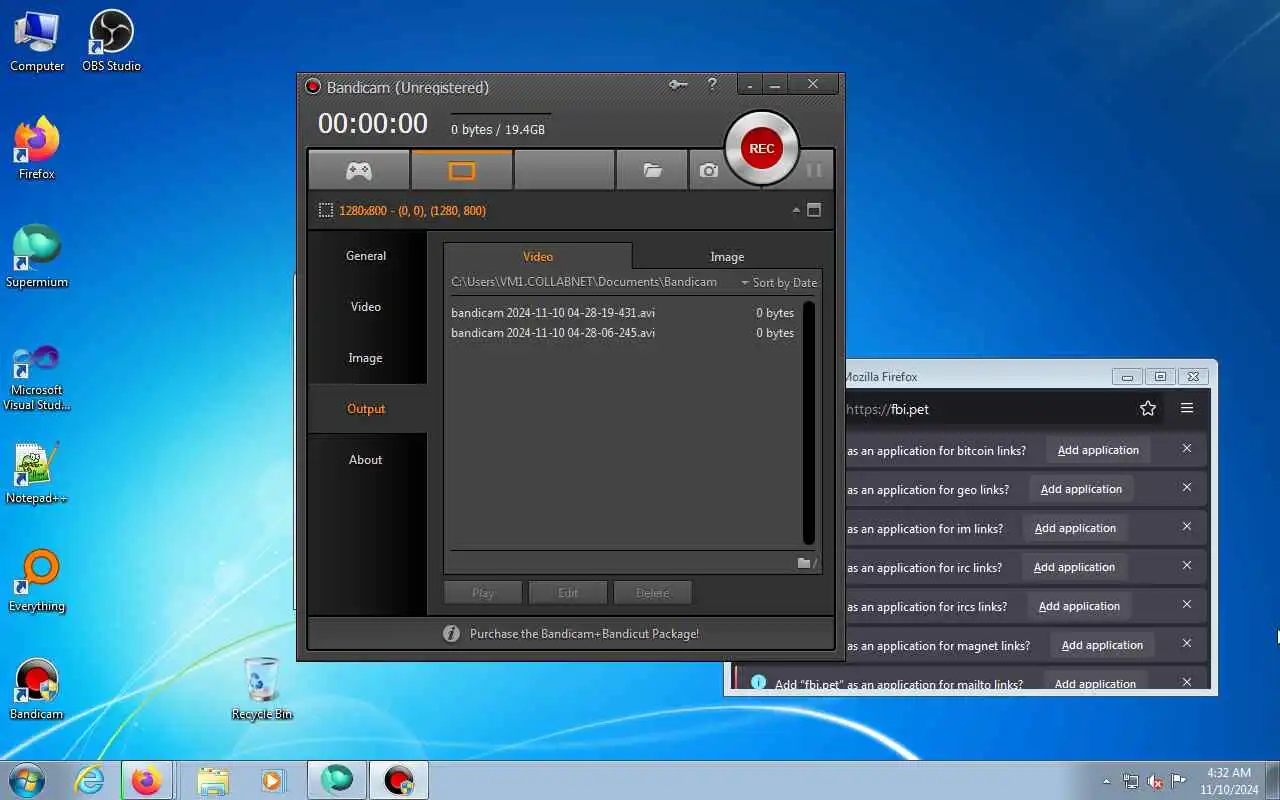1280x800 pixels.
Task: Select the Microsoft Visual Studio desktop shortcut
Action: click(37, 378)
